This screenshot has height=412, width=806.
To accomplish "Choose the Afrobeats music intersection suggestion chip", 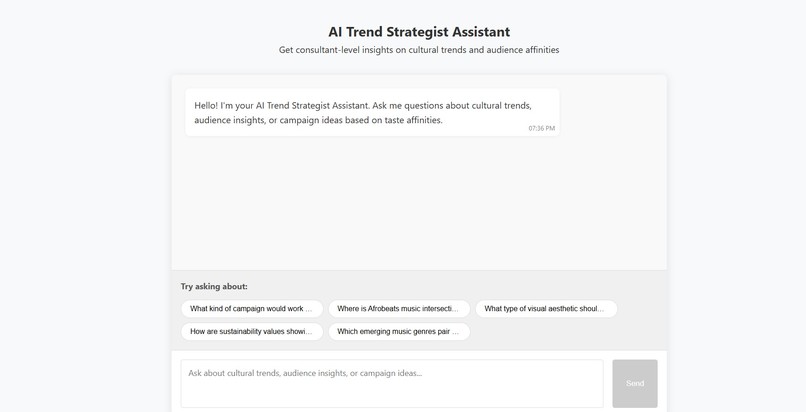I will click(x=398, y=309).
